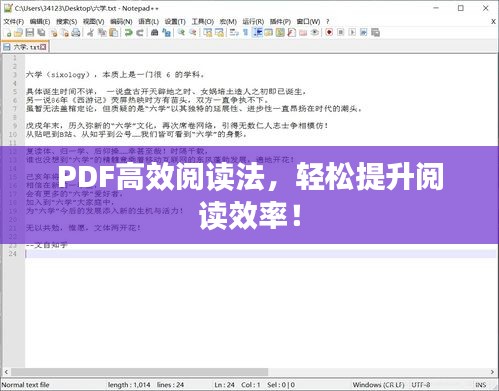The image size is (499, 391).
Task: Start macro recording with red circle
Action: coord(329,33)
